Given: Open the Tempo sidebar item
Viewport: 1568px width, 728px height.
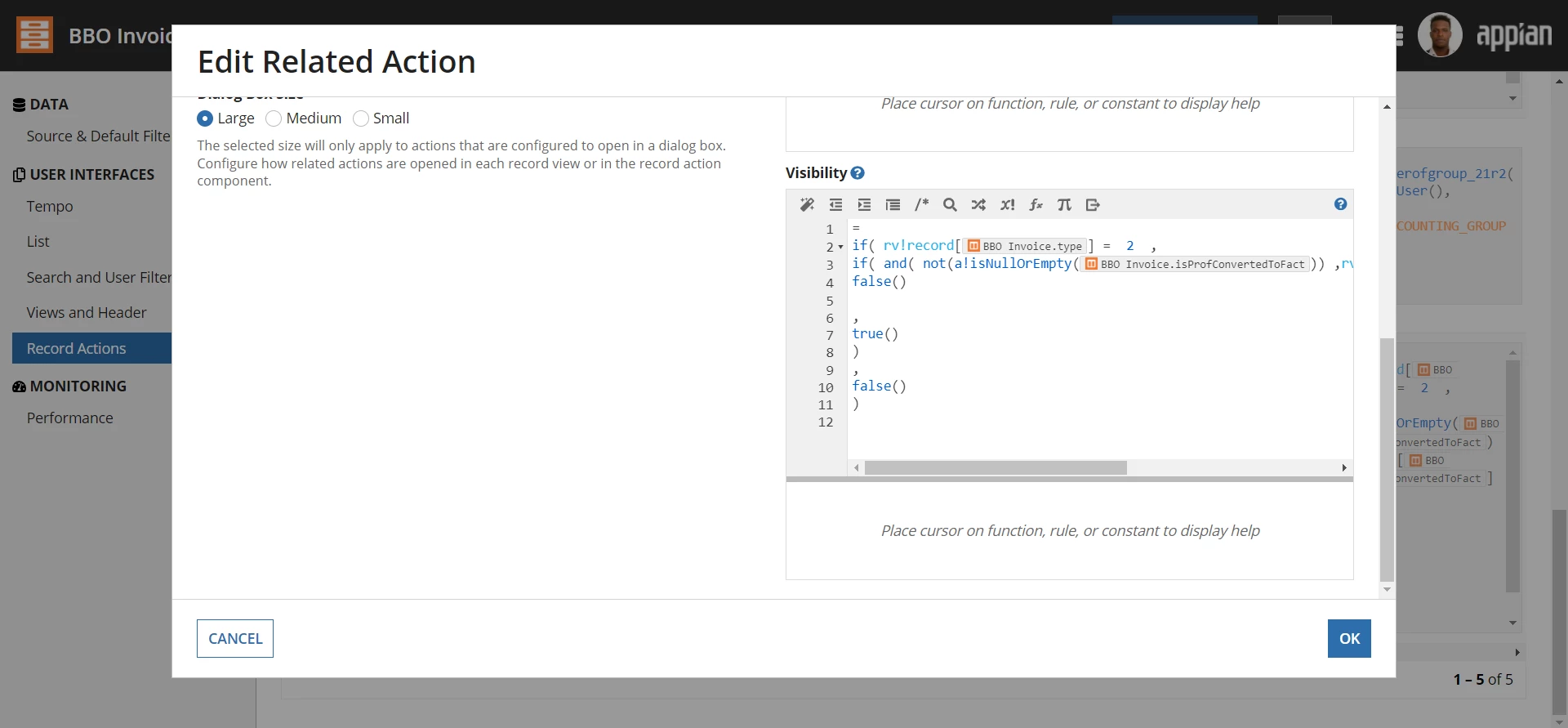Looking at the screenshot, I should tap(50, 207).
